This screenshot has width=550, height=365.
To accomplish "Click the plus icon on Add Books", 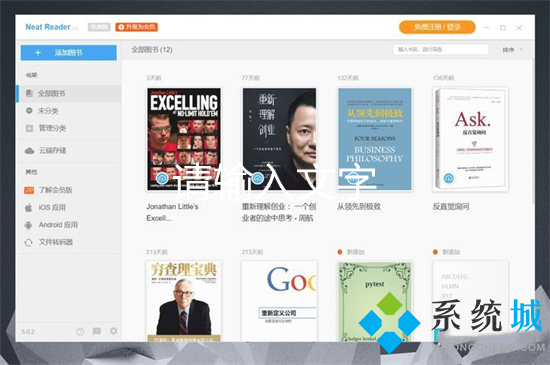I will (x=38, y=53).
